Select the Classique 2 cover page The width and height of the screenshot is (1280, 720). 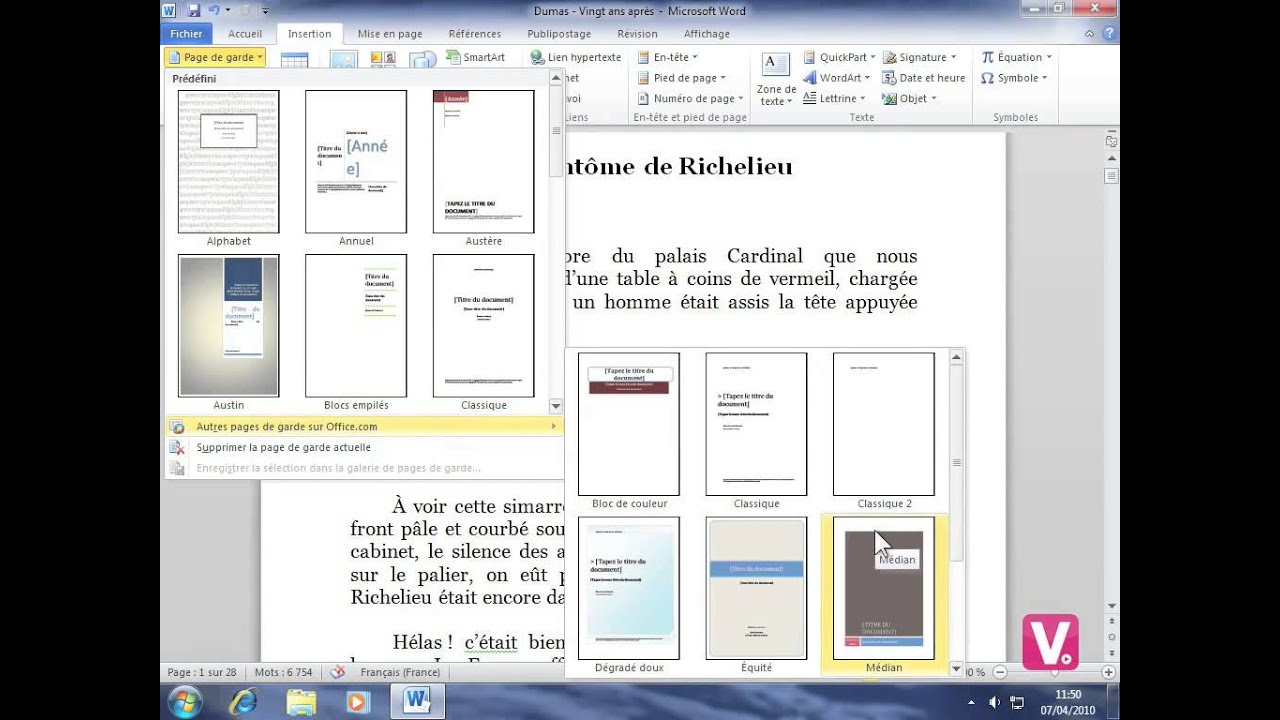(884, 424)
